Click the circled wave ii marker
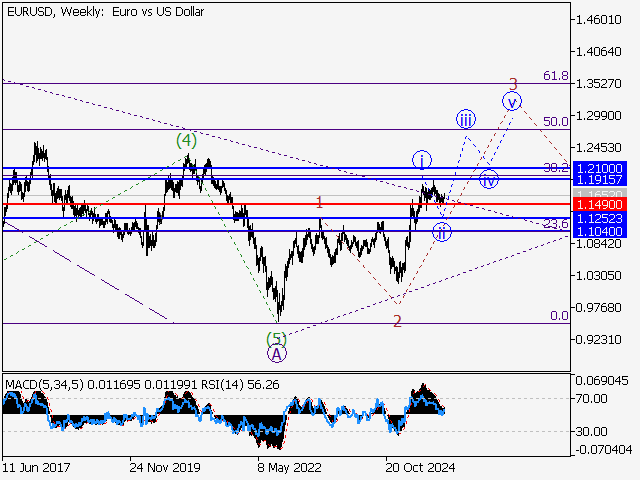Image resolution: width=640 pixels, height=480 pixels. [x=442, y=233]
